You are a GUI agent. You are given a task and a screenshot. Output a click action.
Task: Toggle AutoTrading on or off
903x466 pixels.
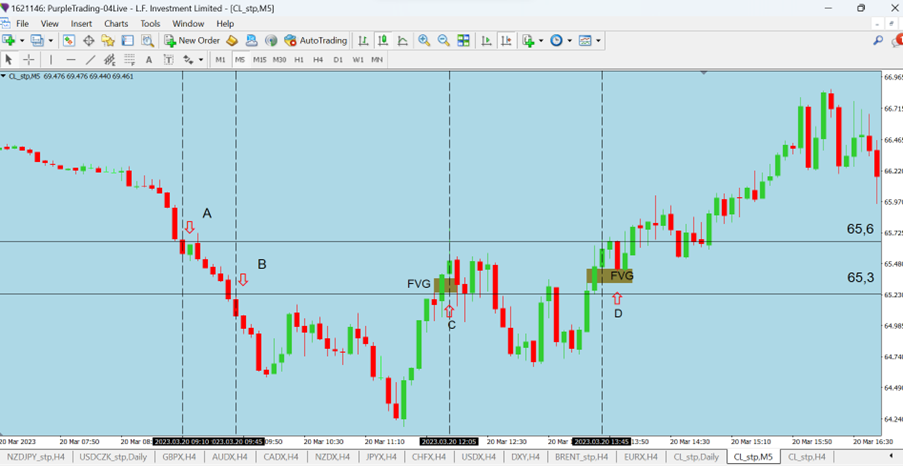[x=315, y=41]
